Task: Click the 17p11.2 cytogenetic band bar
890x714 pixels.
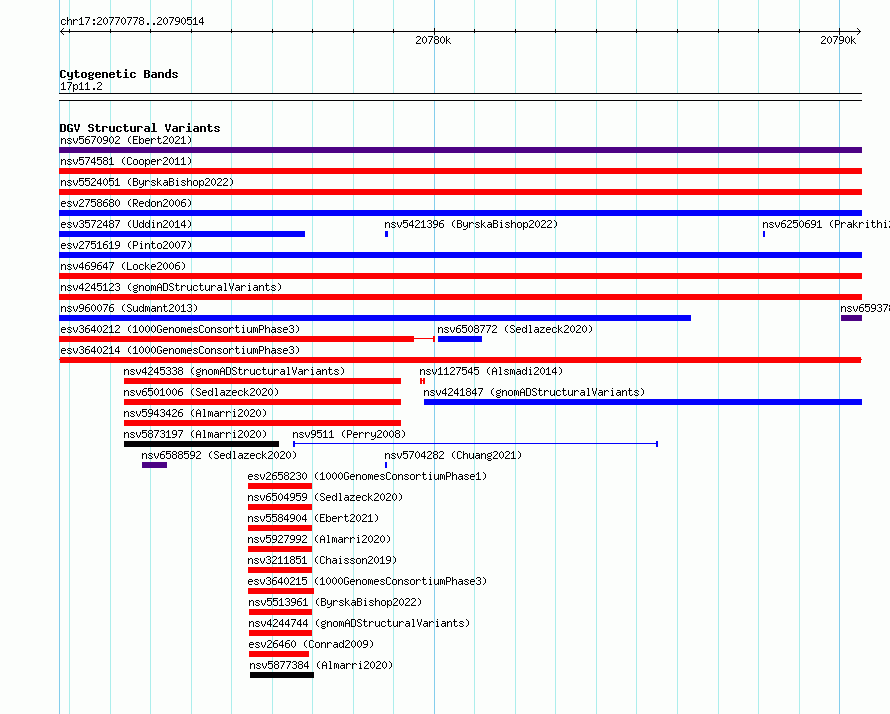Action: [460, 97]
